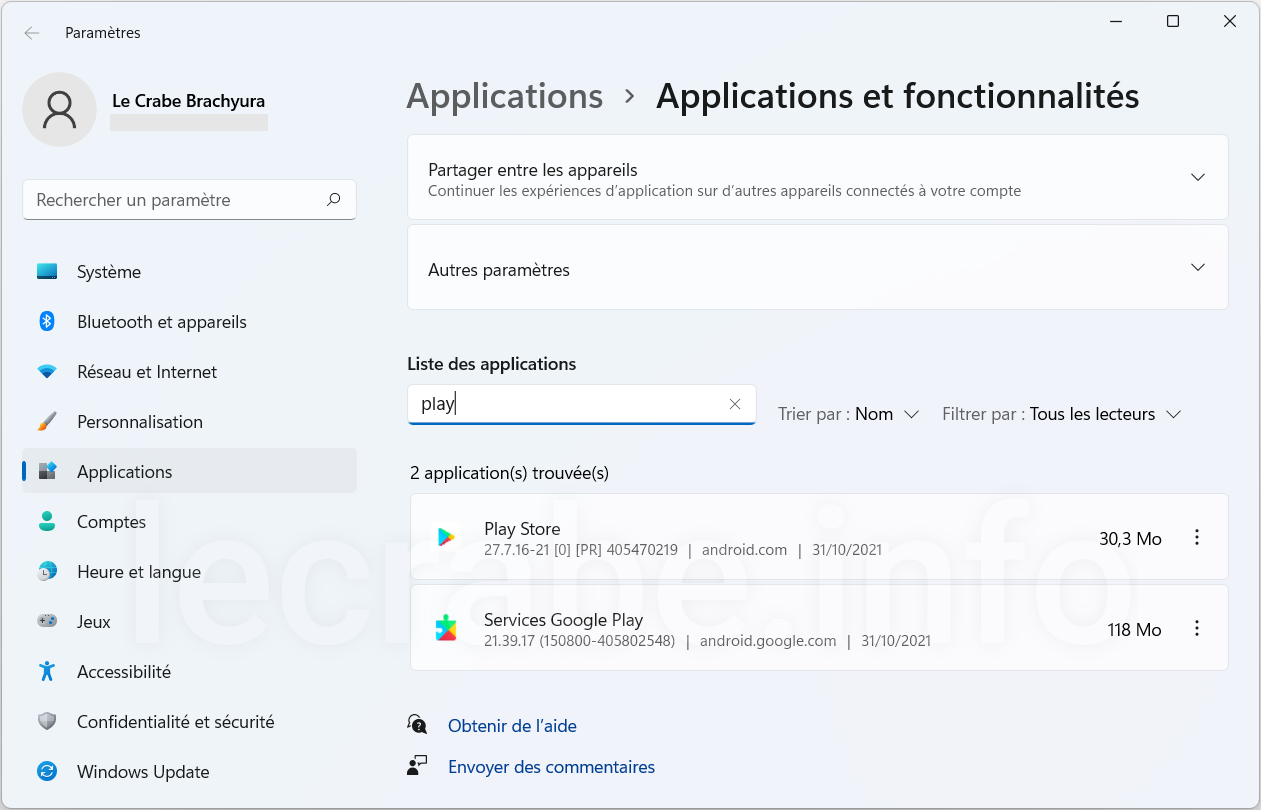
Task: Click the Personnalisation paintbrush icon
Action: pos(47,422)
